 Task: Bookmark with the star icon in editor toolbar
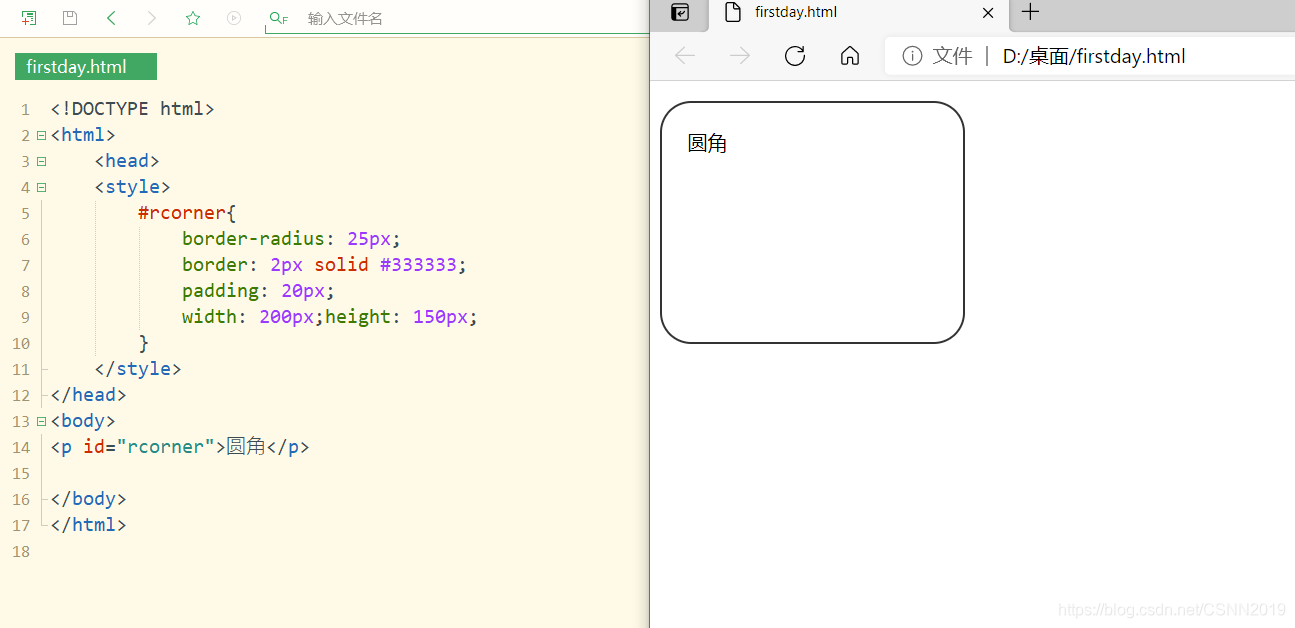point(193,18)
